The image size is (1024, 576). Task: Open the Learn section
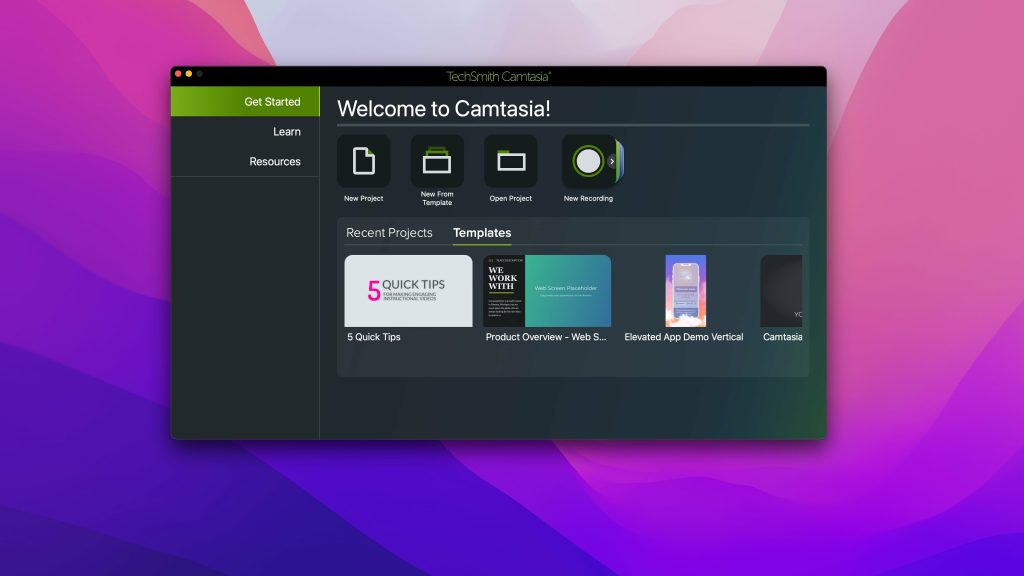287,131
